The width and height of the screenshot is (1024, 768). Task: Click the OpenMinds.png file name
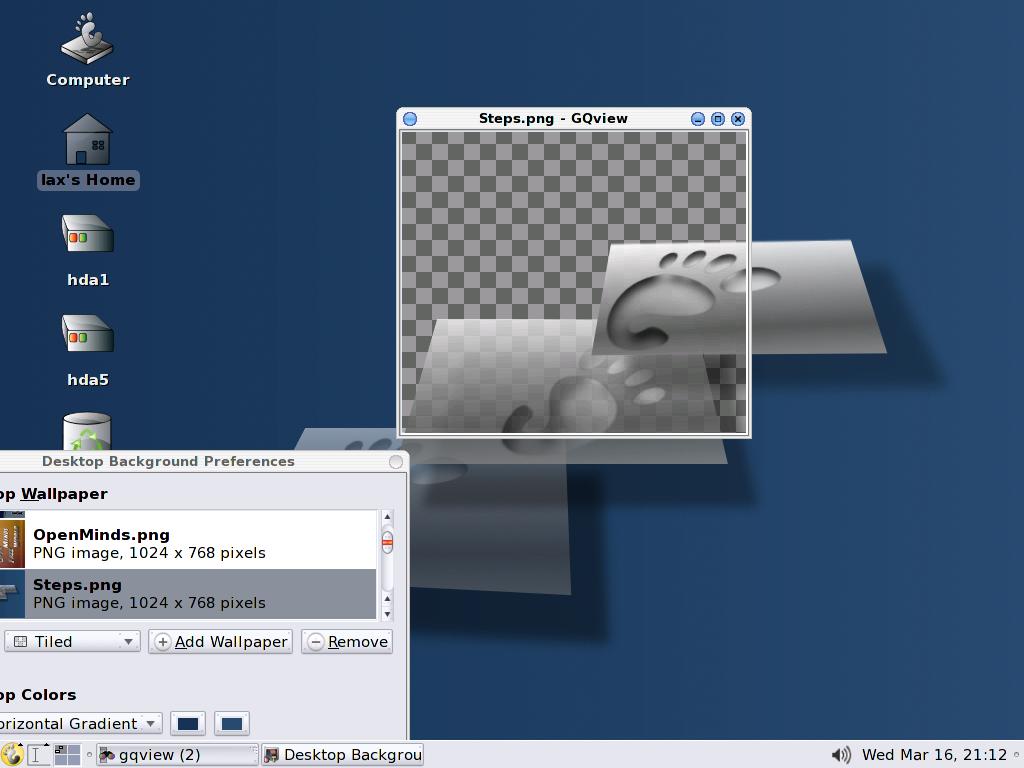(x=101, y=535)
